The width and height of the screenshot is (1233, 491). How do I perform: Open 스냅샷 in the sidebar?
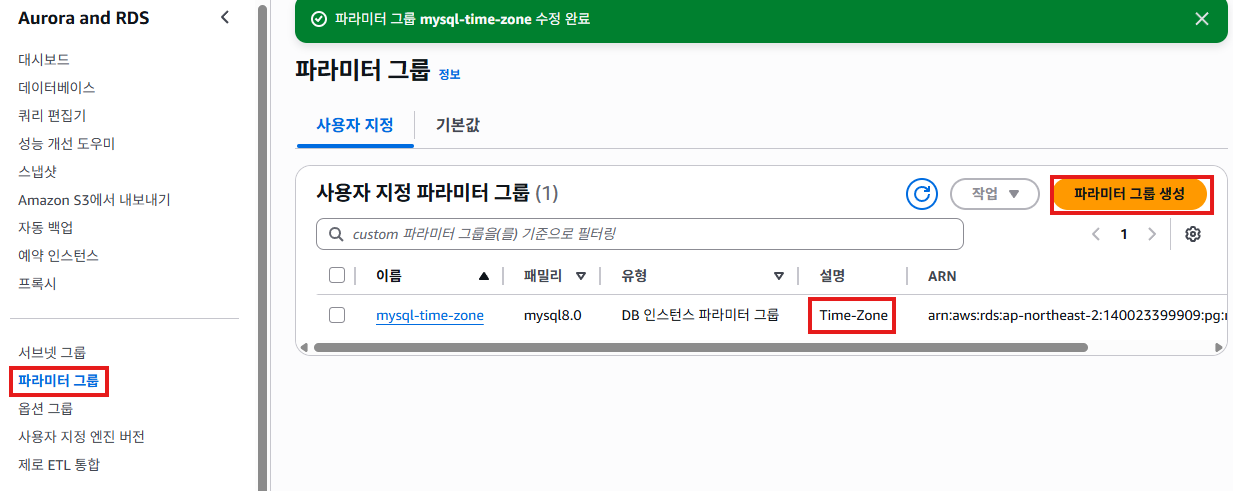pyautogui.click(x=37, y=172)
